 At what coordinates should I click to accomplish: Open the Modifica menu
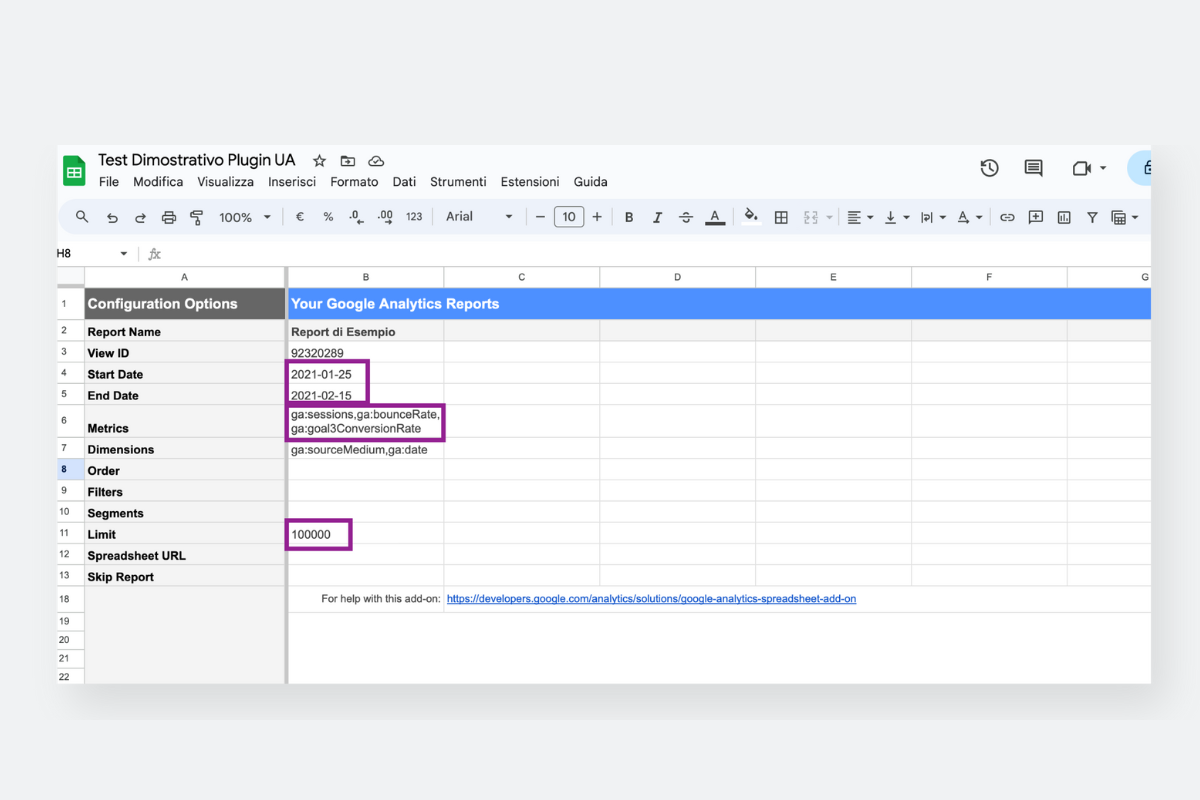[x=158, y=182]
